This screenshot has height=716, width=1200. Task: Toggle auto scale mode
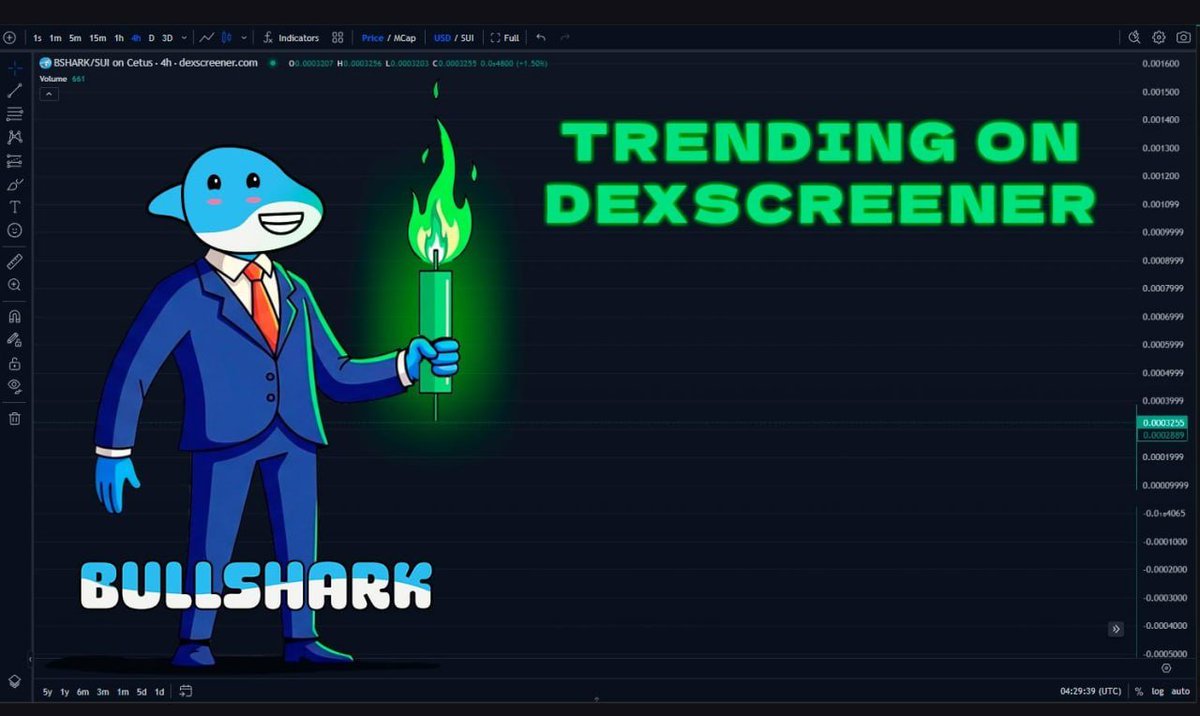pos(1181,692)
